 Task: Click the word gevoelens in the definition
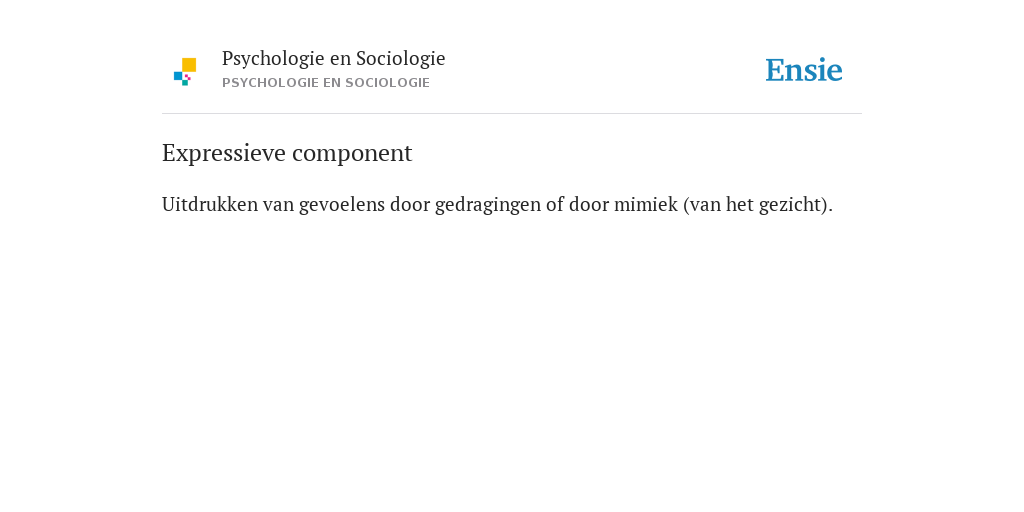[342, 206]
